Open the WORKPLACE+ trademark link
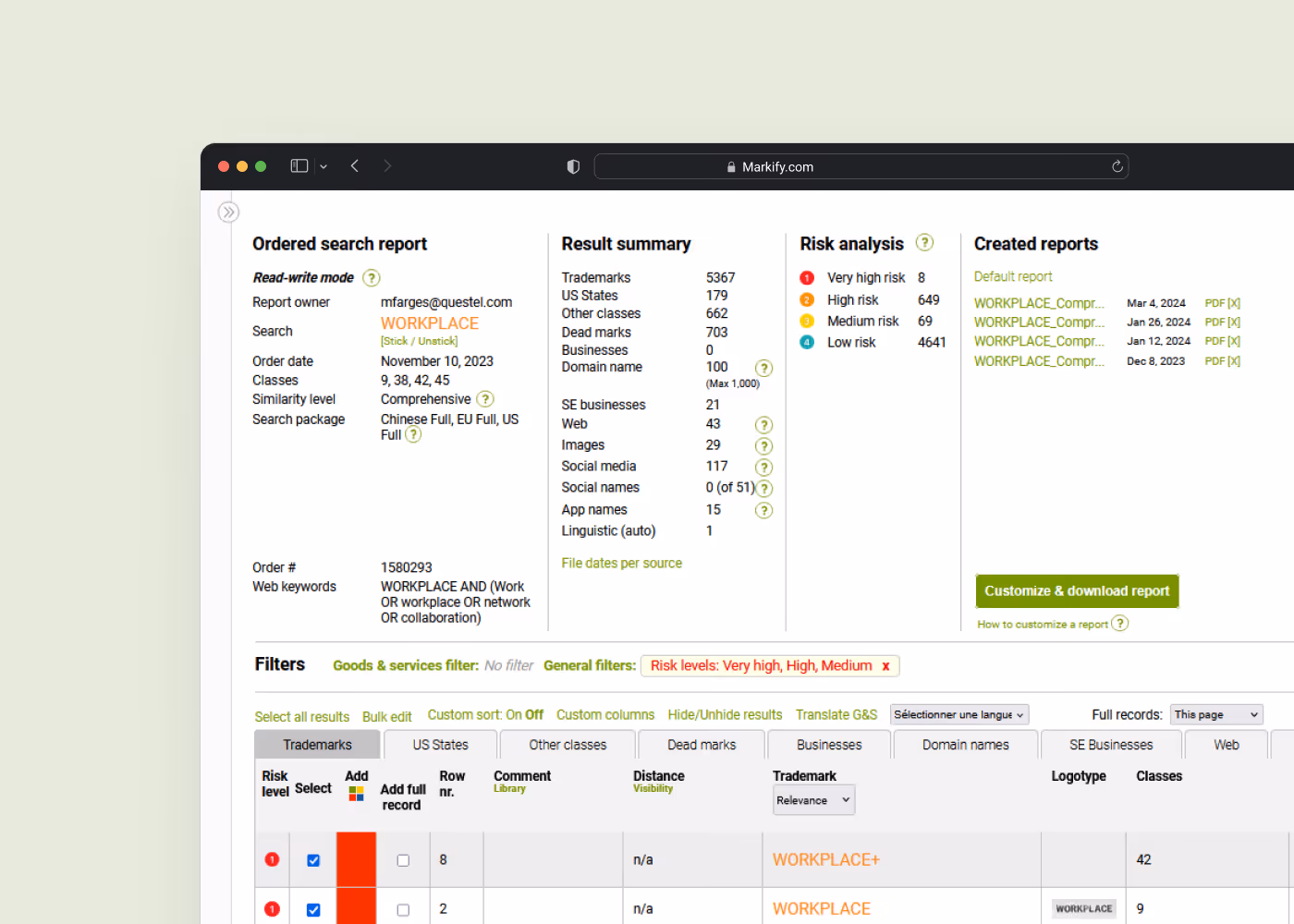Screen dimensions: 1294x924 click(826, 859)
